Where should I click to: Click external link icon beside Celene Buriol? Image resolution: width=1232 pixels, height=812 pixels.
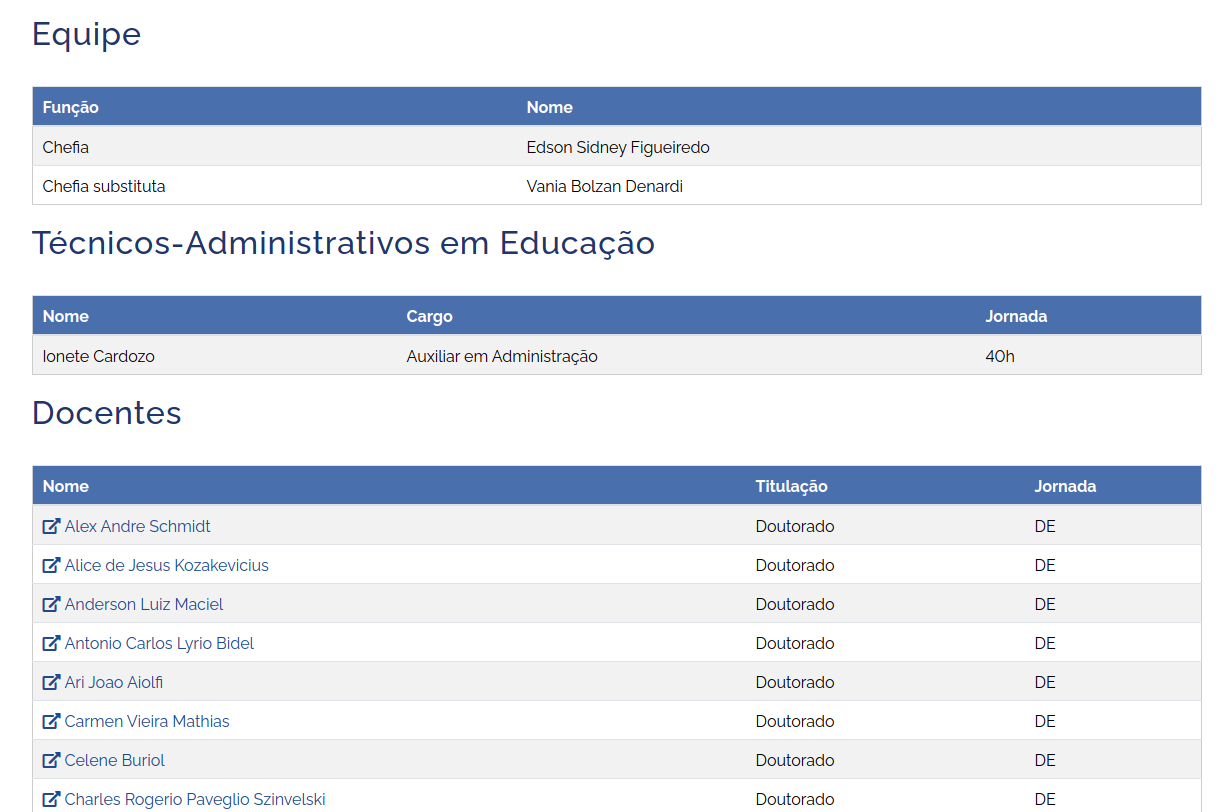click(x=51, y=760)
